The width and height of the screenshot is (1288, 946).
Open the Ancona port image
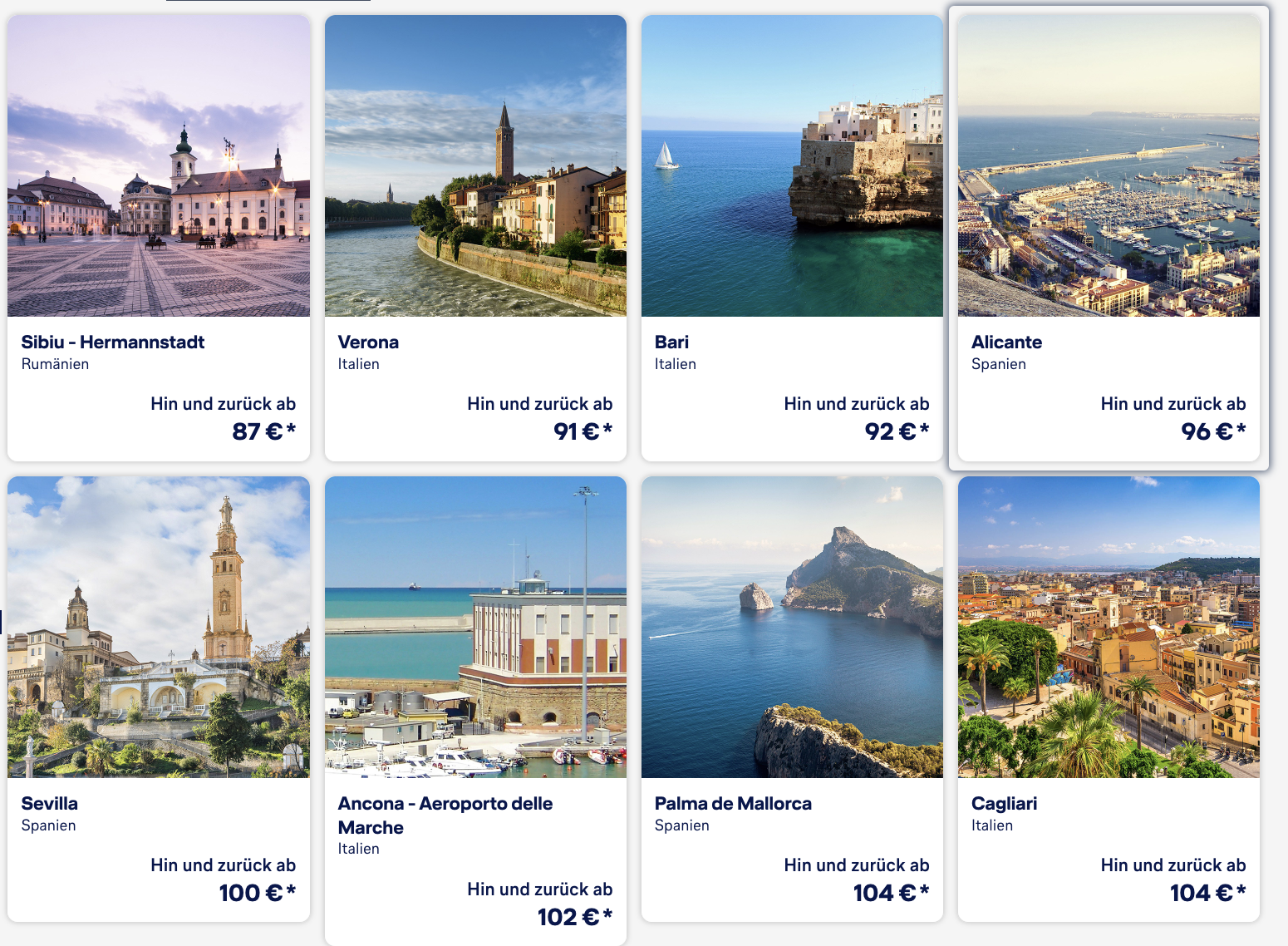click(x=475, y=628)
